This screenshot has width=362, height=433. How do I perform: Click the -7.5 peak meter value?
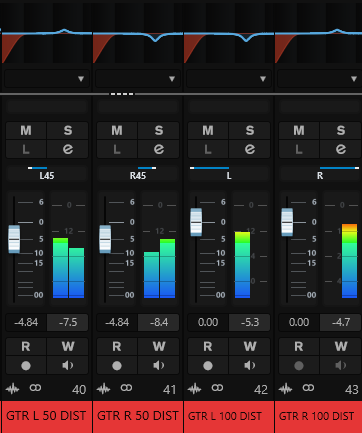(68, 322)
